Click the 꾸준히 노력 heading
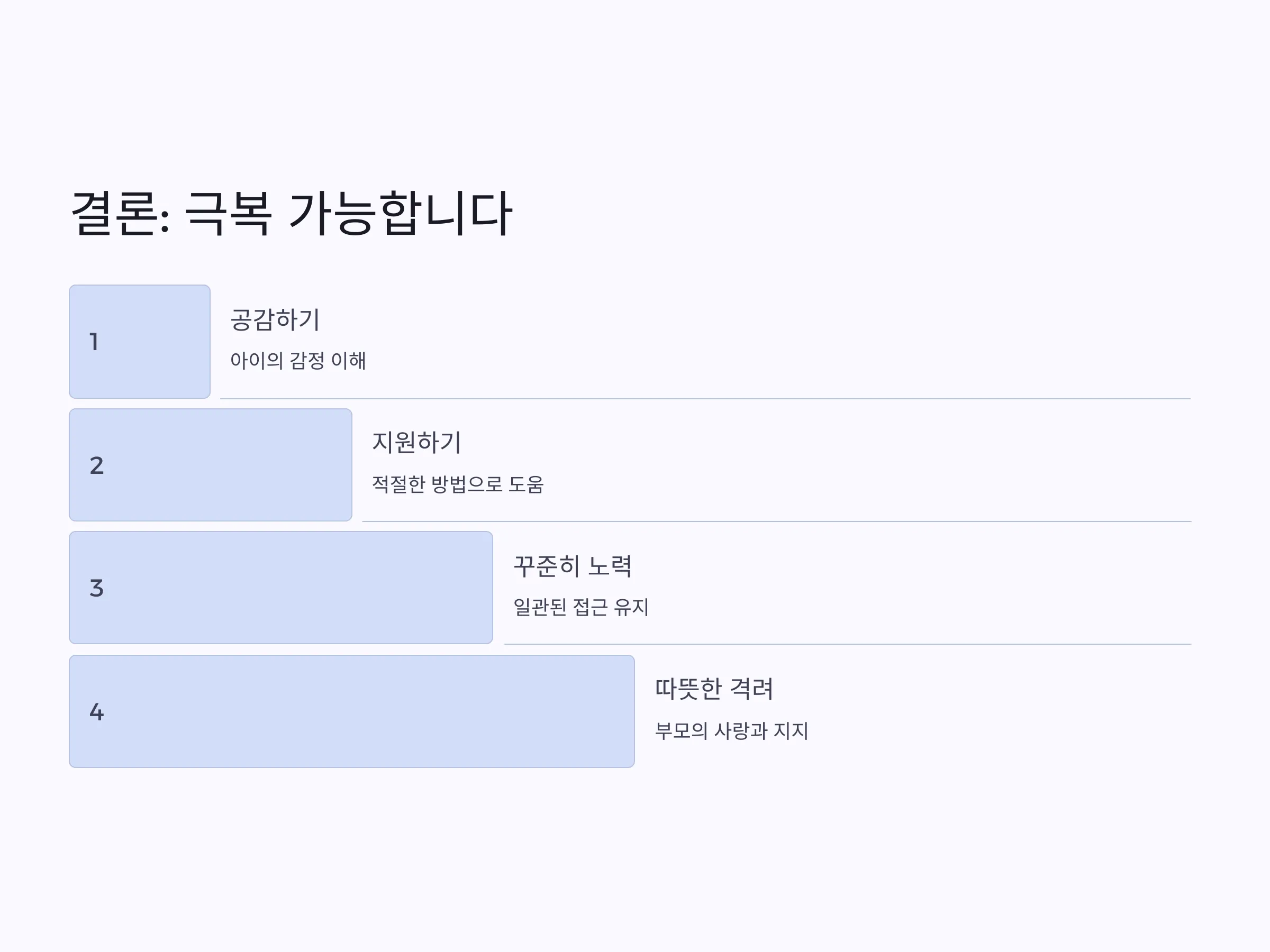Screen dimensions: 1270x952 pyautogui.click(x=573, y=566)
